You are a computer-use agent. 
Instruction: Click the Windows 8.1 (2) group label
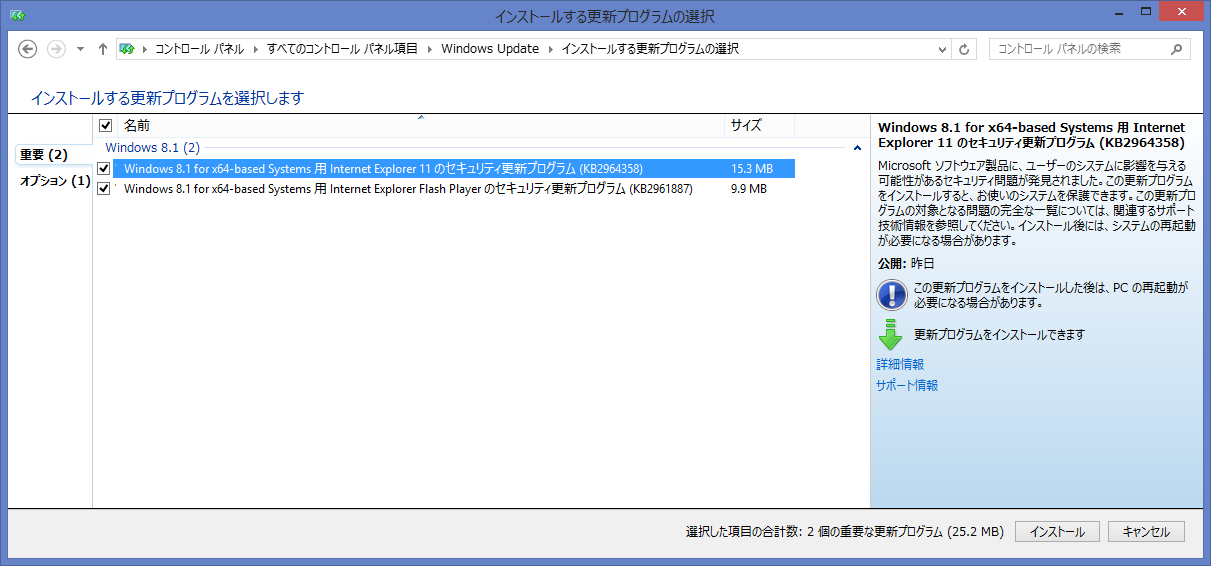click(x=153, y=147)
